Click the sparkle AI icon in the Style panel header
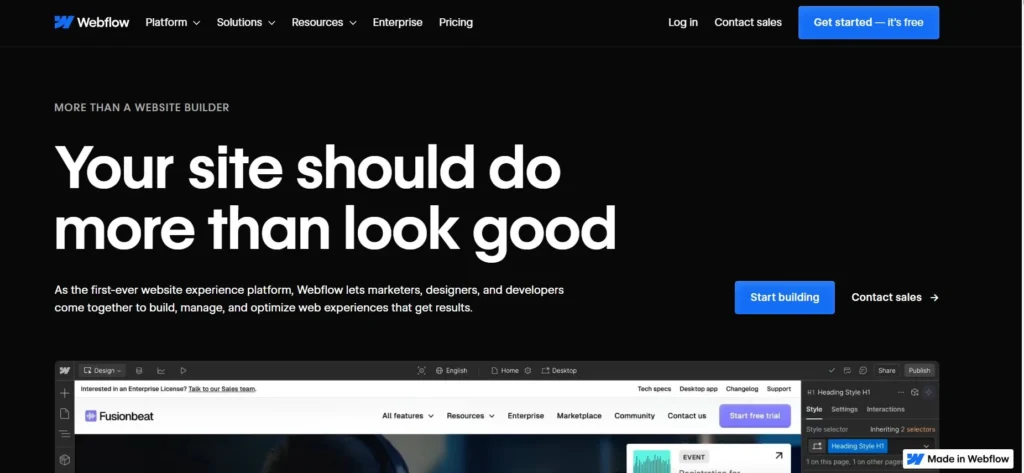1024x473 pixels. [929, 393]
